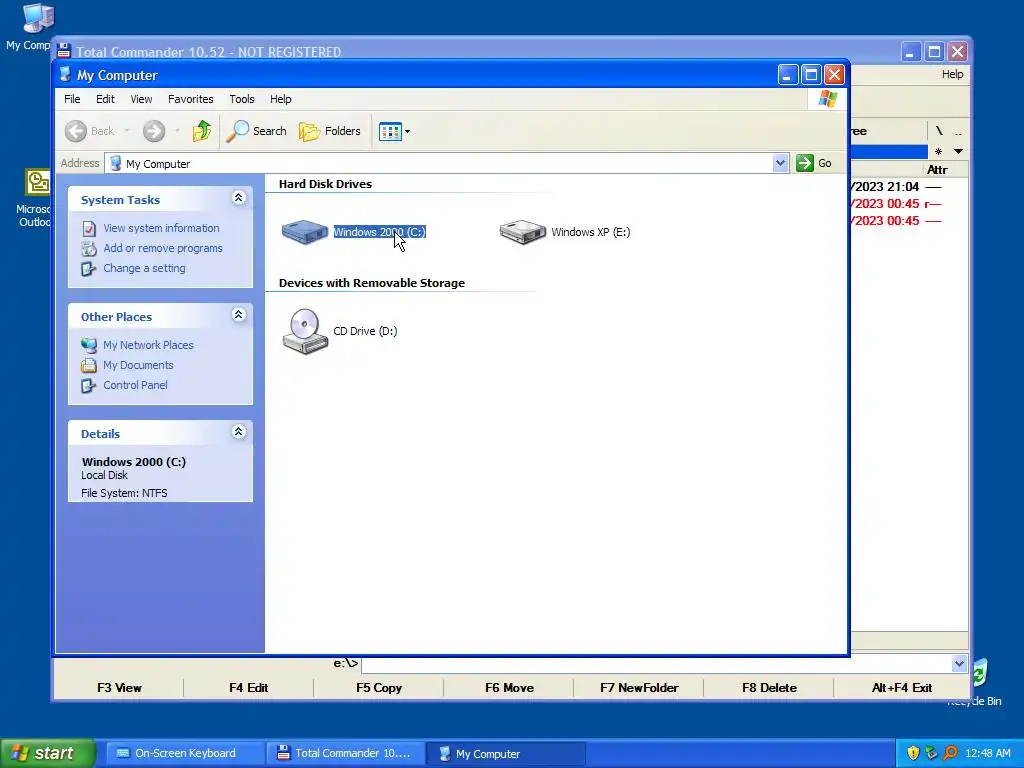Open the Favorites menu
This screenshot has height=768, width=1024.
(191, 99)
